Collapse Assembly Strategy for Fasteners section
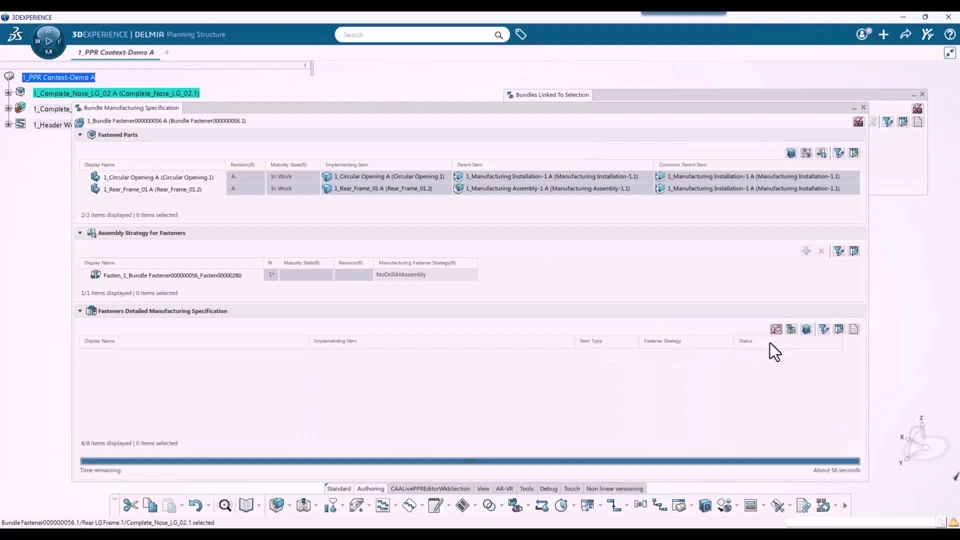The height and width of the screenshot is (540, 960). (80, 233)
